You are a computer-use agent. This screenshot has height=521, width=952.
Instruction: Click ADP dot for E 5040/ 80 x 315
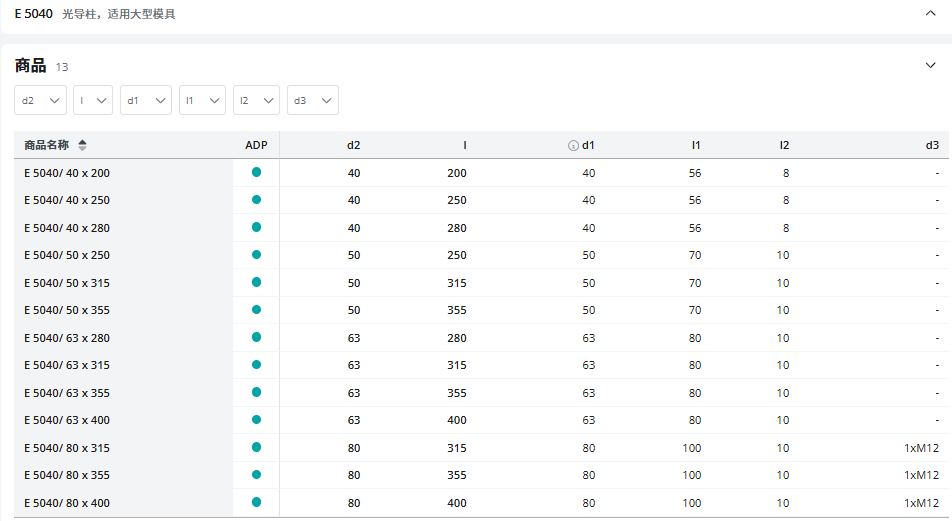(x=256, y=447)
